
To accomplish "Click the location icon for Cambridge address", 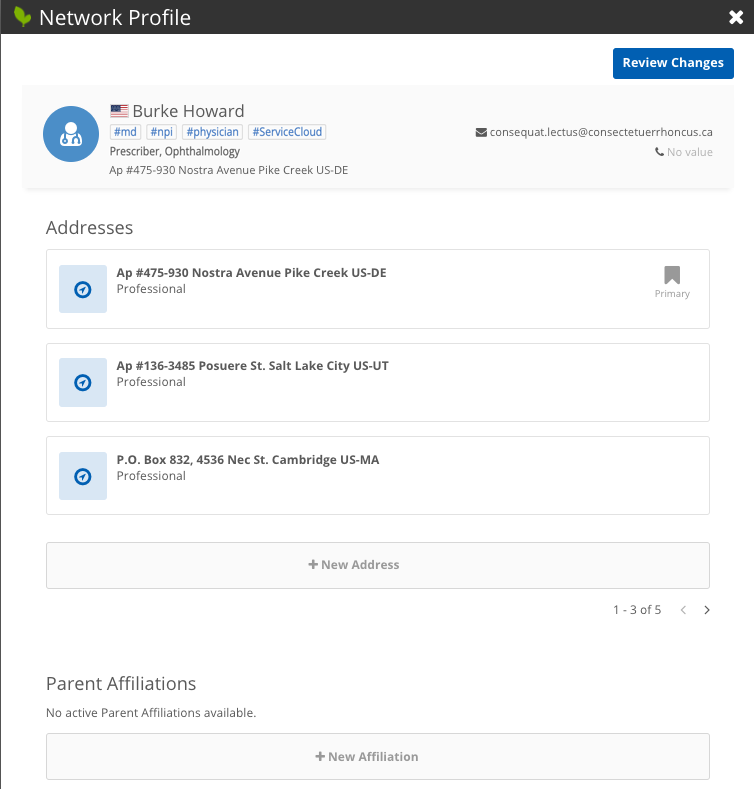I will tap(83, 476).
